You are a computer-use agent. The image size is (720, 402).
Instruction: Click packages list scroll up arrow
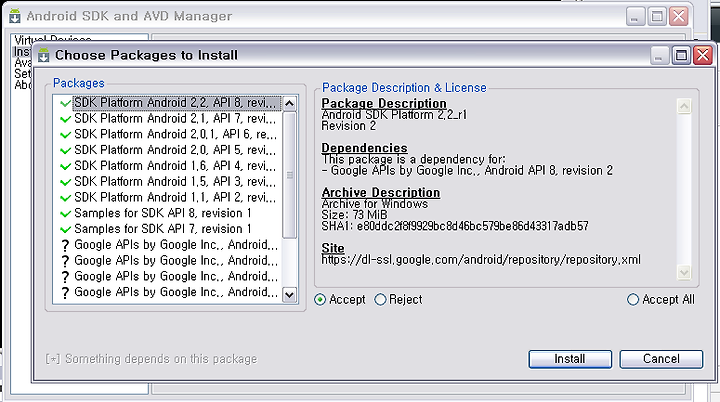(289, 103)
